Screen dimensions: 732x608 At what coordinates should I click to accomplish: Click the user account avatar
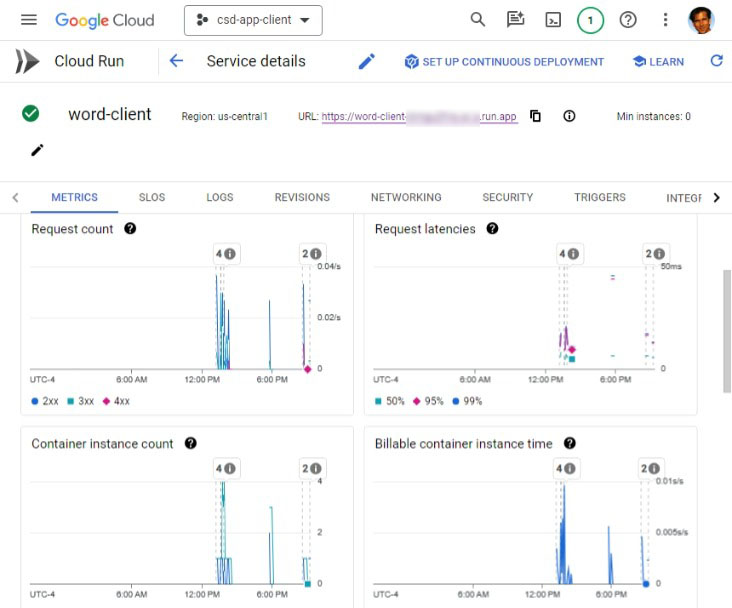(x=701, y=20)
